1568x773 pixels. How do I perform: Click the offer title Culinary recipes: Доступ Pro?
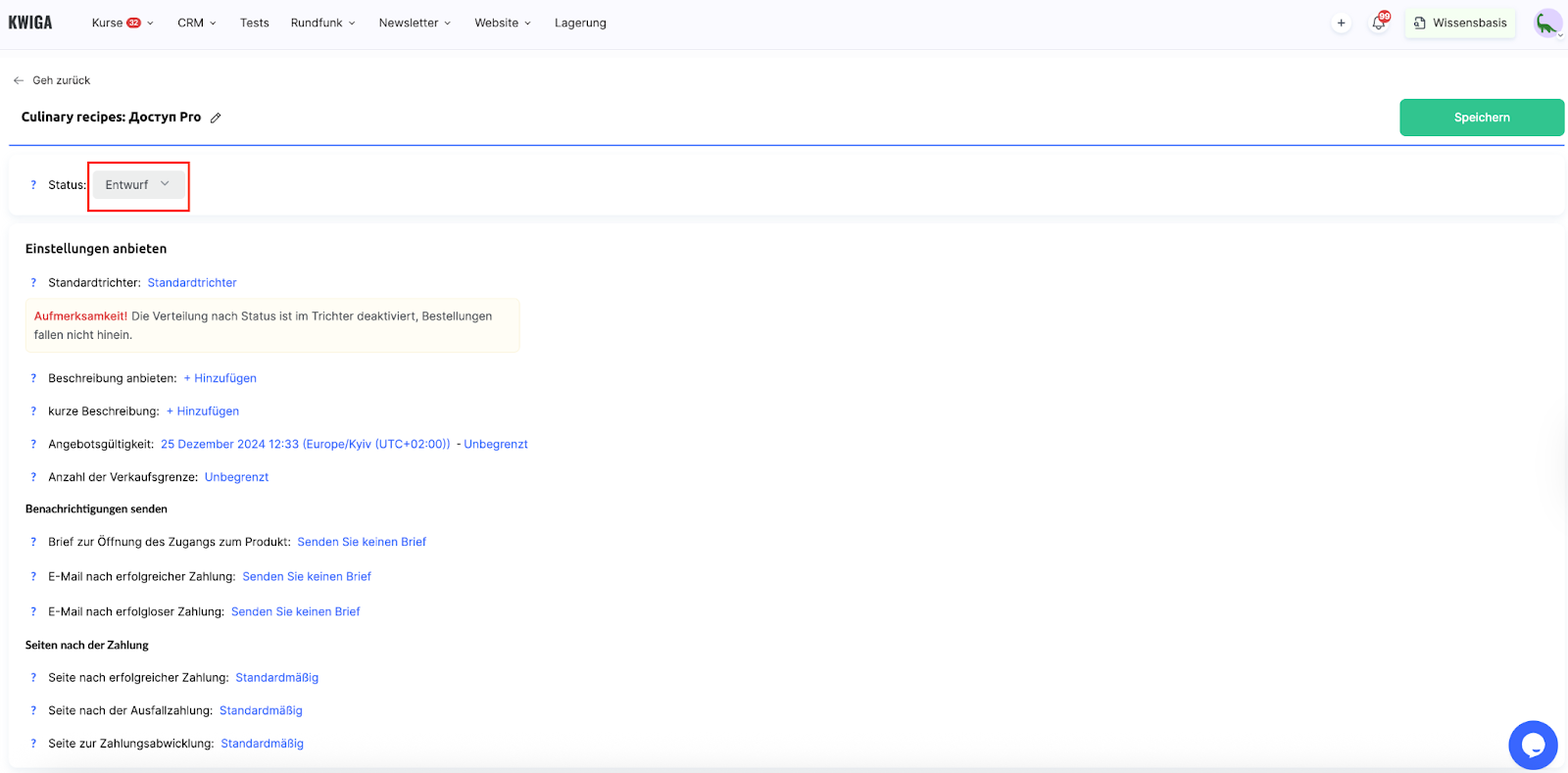coord(111,117)
